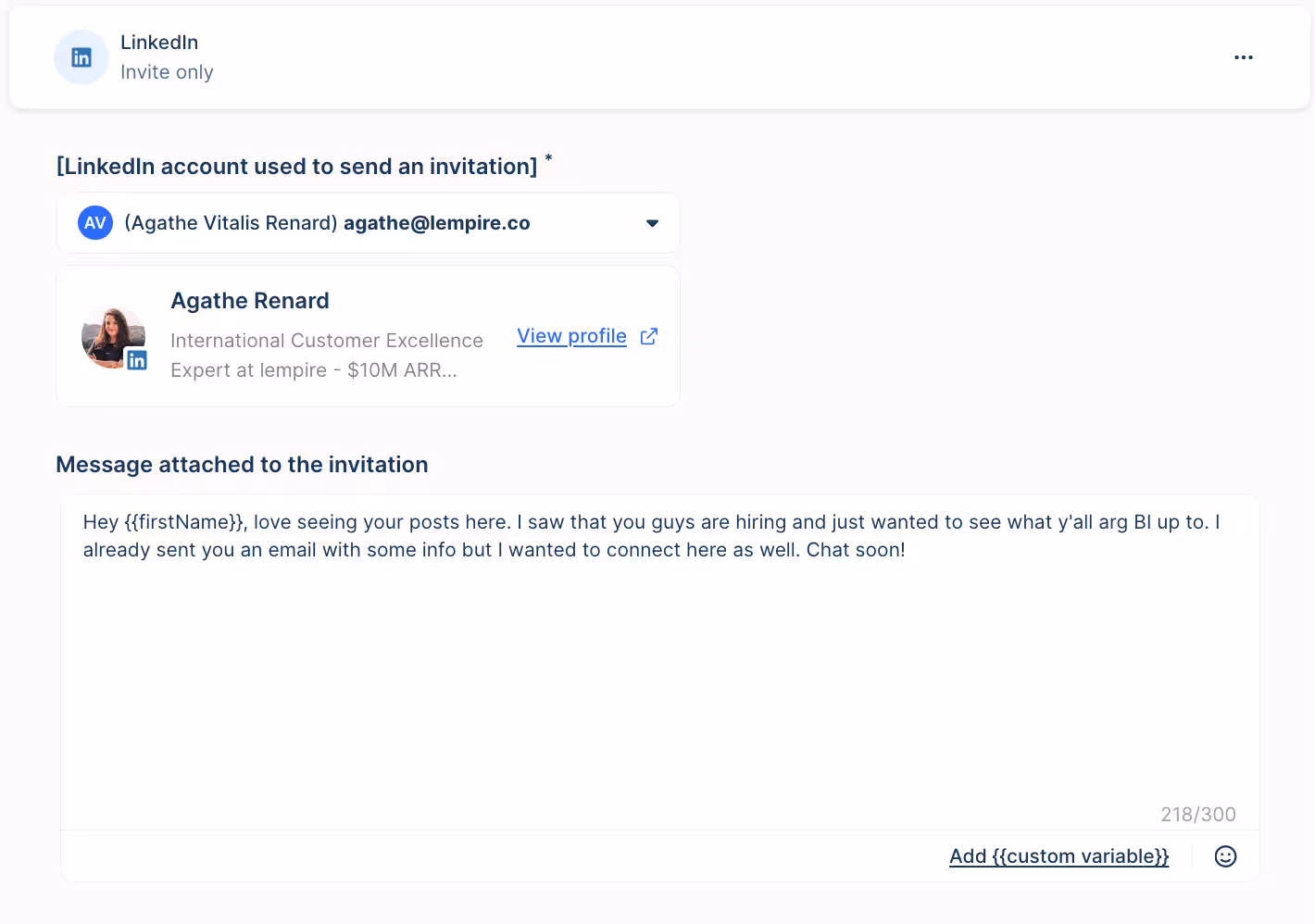Open the View profile link
1315x924 pixels.
pyautogui.click(x=571, y=336)
